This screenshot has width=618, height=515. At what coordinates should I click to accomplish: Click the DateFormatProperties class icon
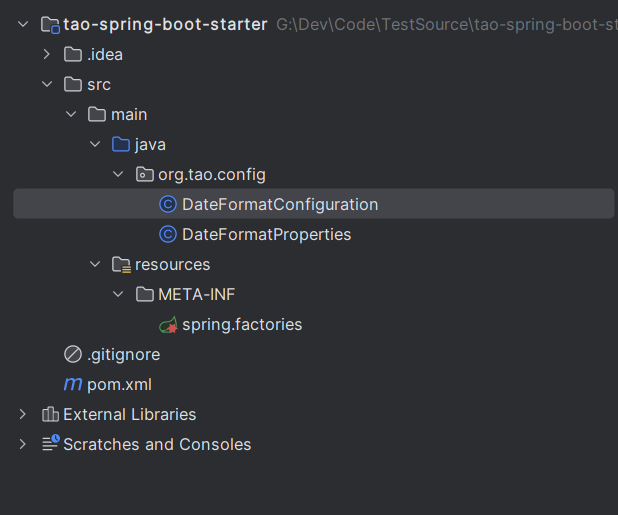tap(168, 234)
